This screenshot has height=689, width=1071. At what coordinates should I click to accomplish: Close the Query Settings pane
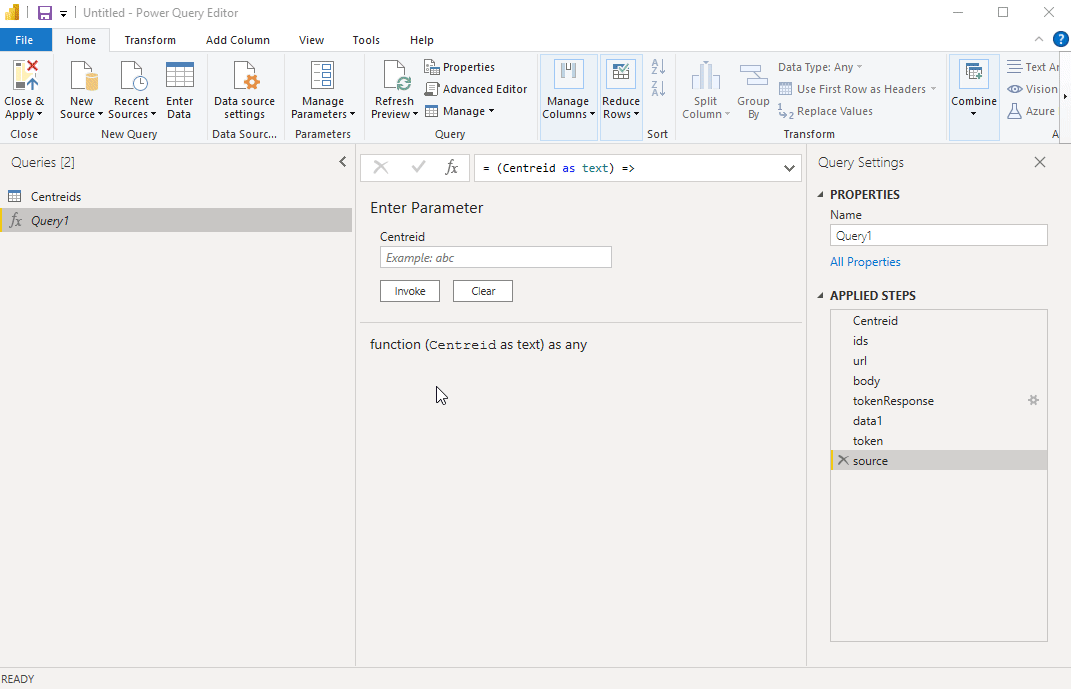point(1040,162)
